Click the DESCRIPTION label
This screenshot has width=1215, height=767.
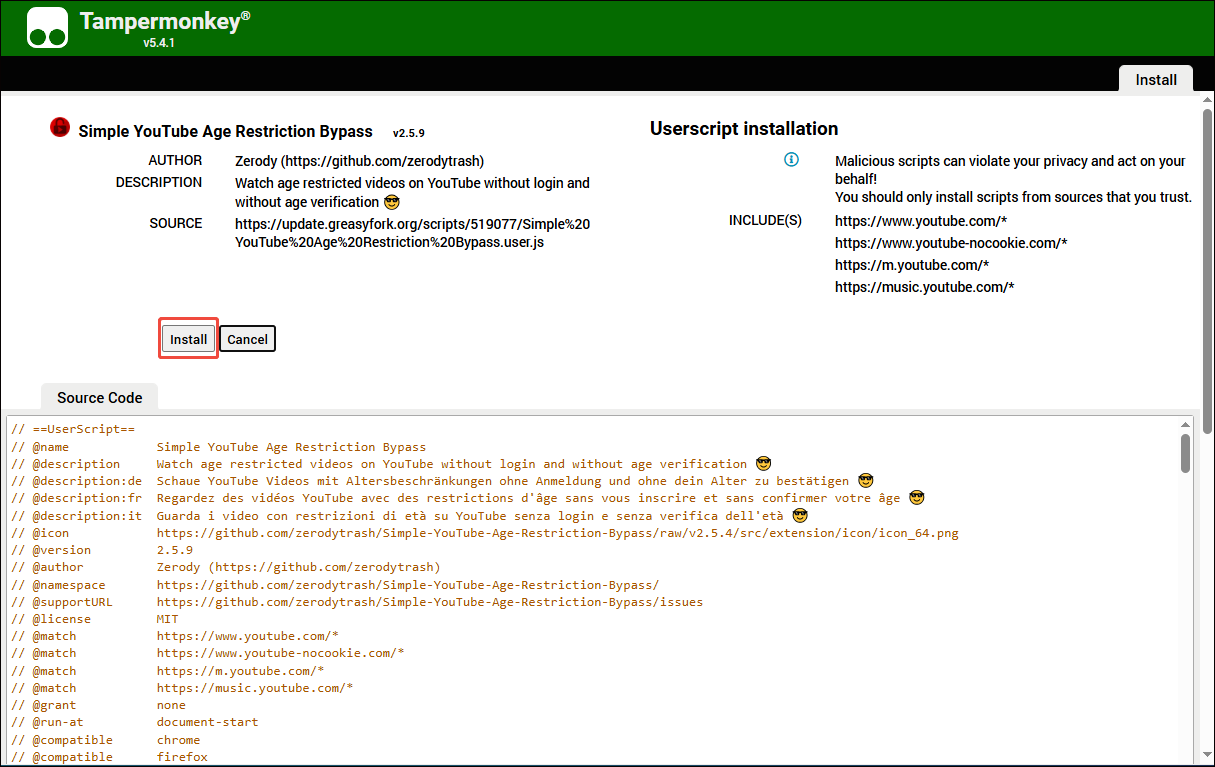[159, 182]
